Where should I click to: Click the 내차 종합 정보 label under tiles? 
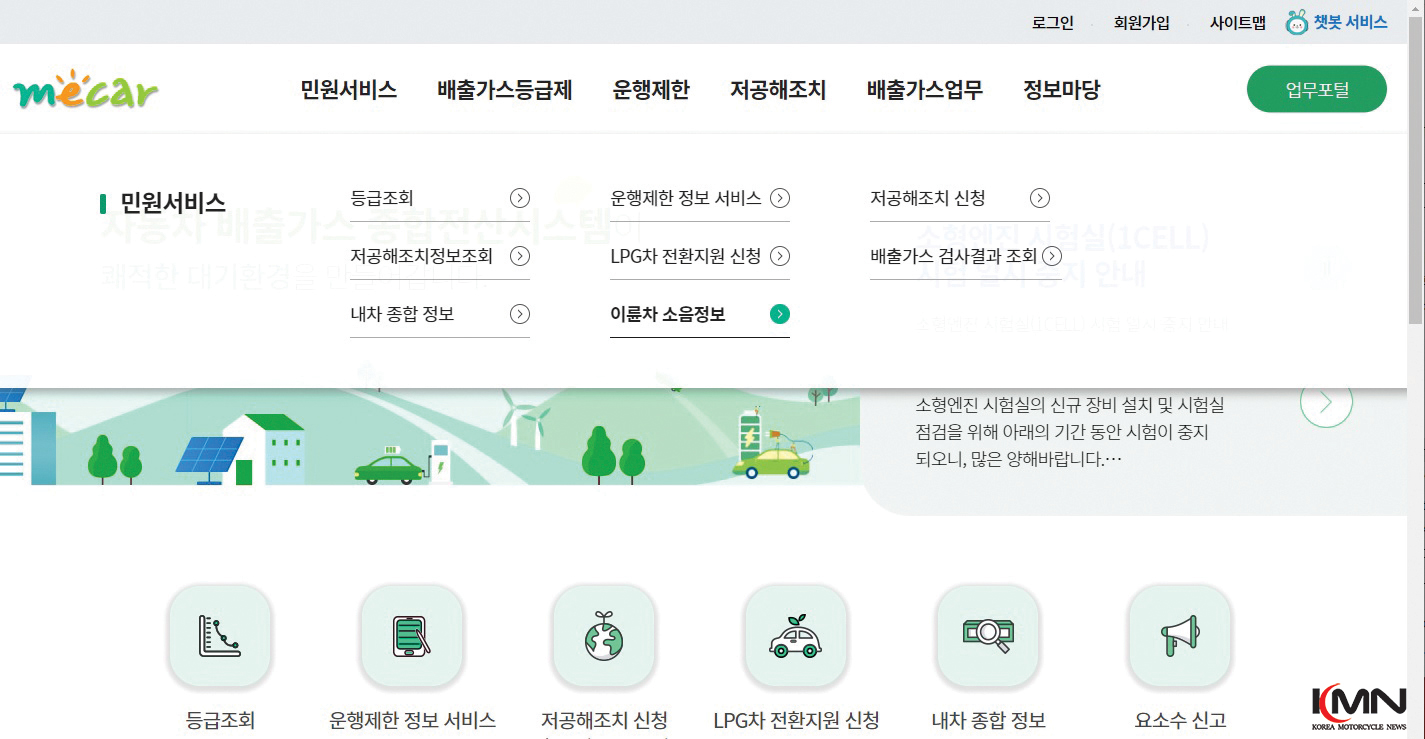(988, 720)
